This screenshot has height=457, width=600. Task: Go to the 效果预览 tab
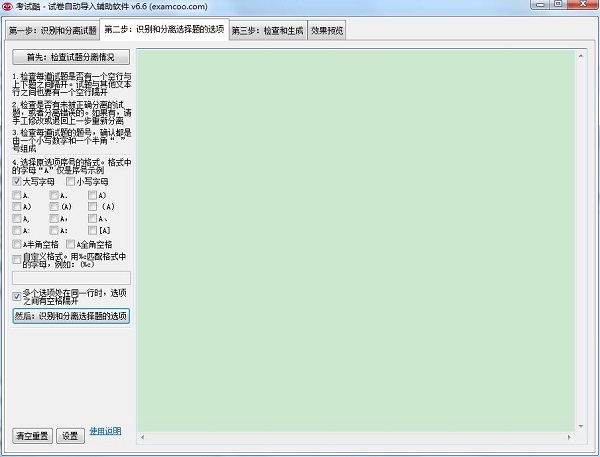pyautogui.click(x=326, y=31)
